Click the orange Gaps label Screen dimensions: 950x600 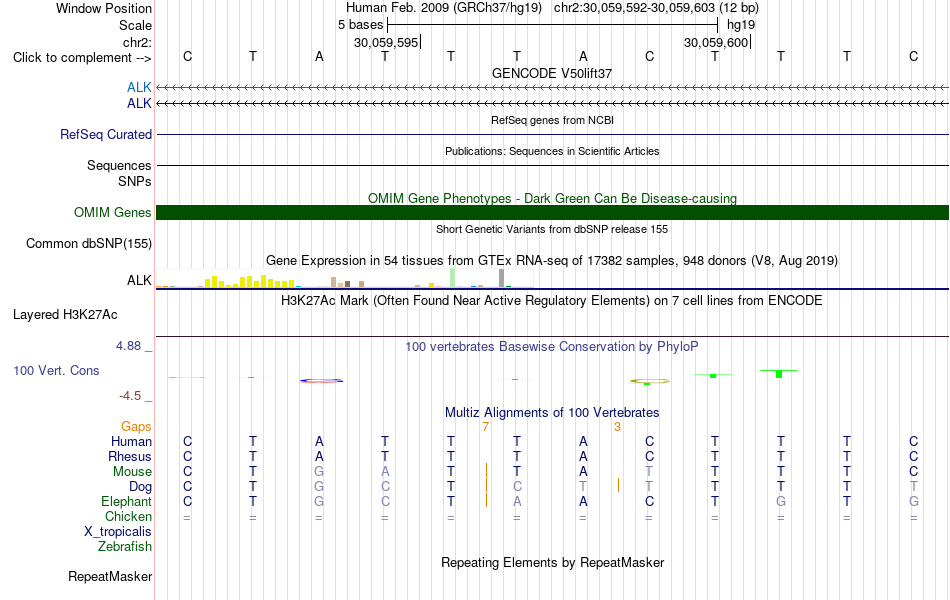click(136, 427)
